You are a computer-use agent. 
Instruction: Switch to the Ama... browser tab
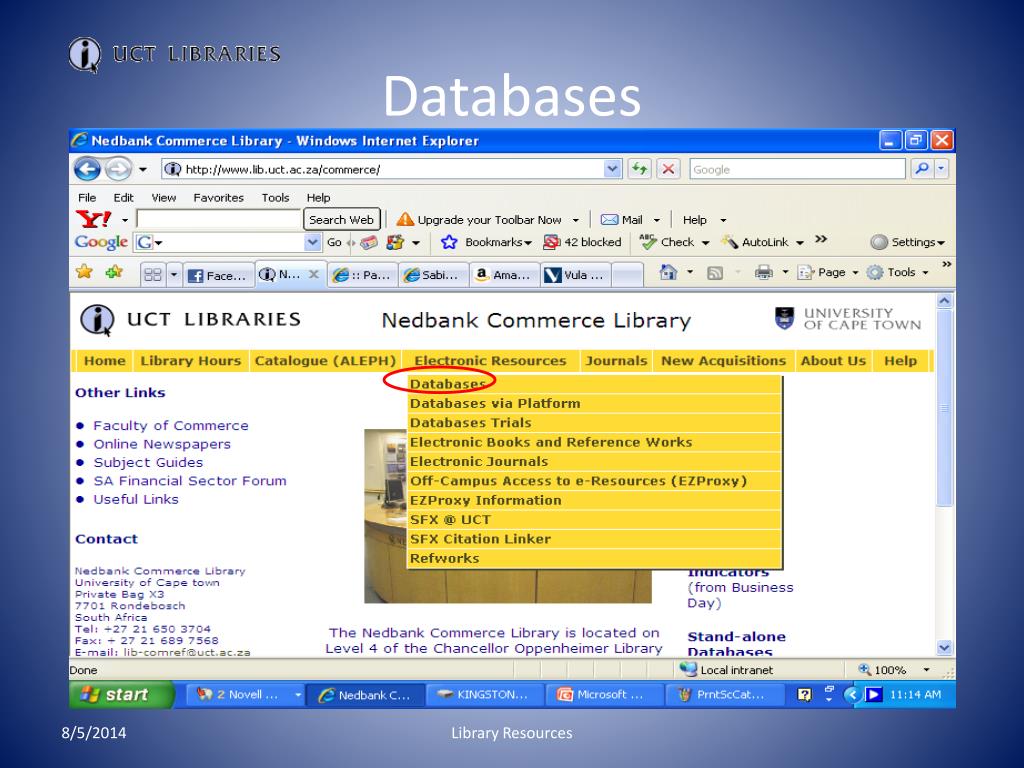[x=504, y=275]
